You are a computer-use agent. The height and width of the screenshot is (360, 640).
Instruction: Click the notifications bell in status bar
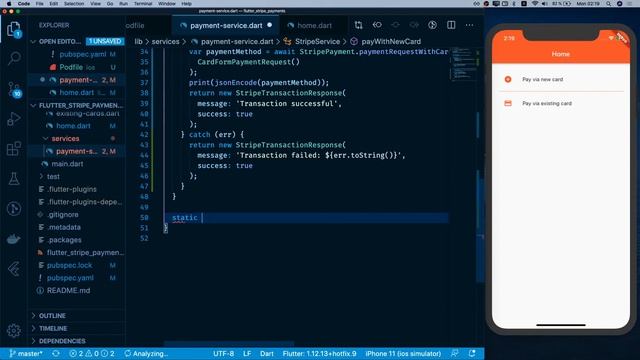472,353
